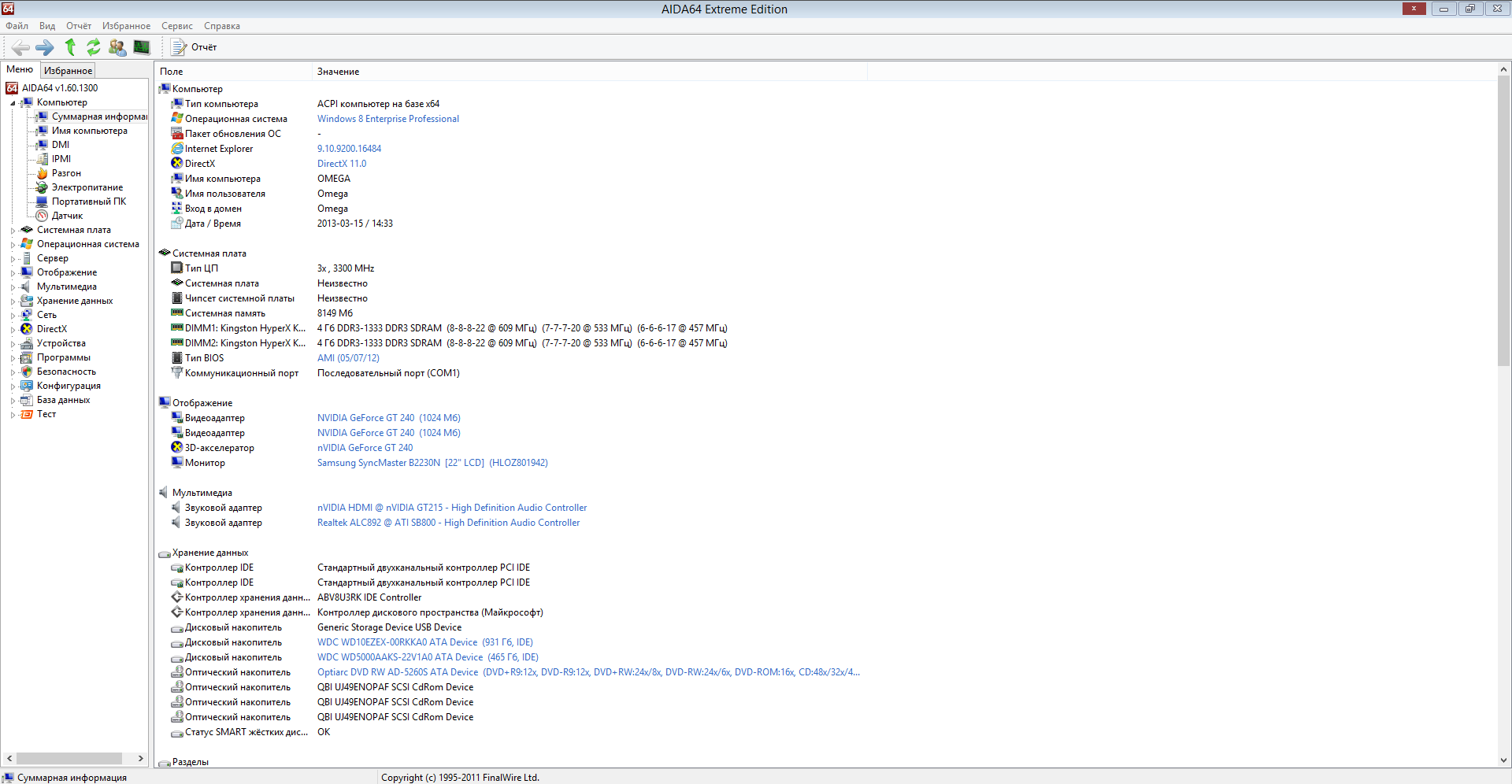Screen dimensions: 1512x784
Task: Expand the DirectX tree node
Action: tap(13, 330)
